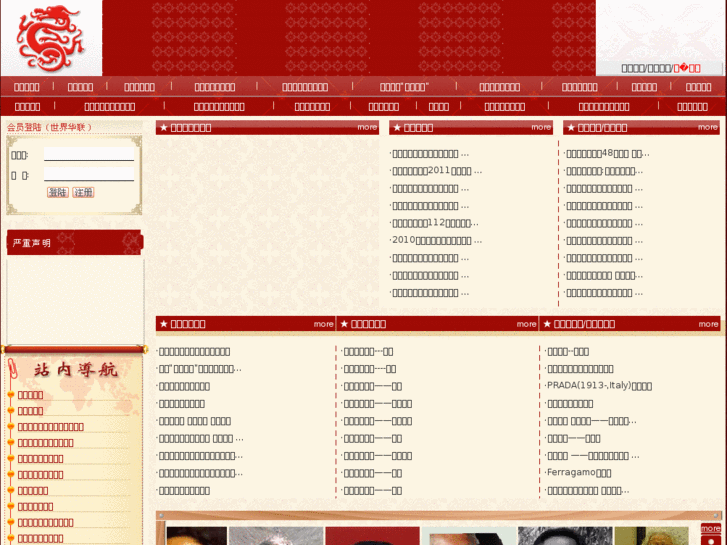
Task: Open the news item containing 2011
Action: click(437, 171)
